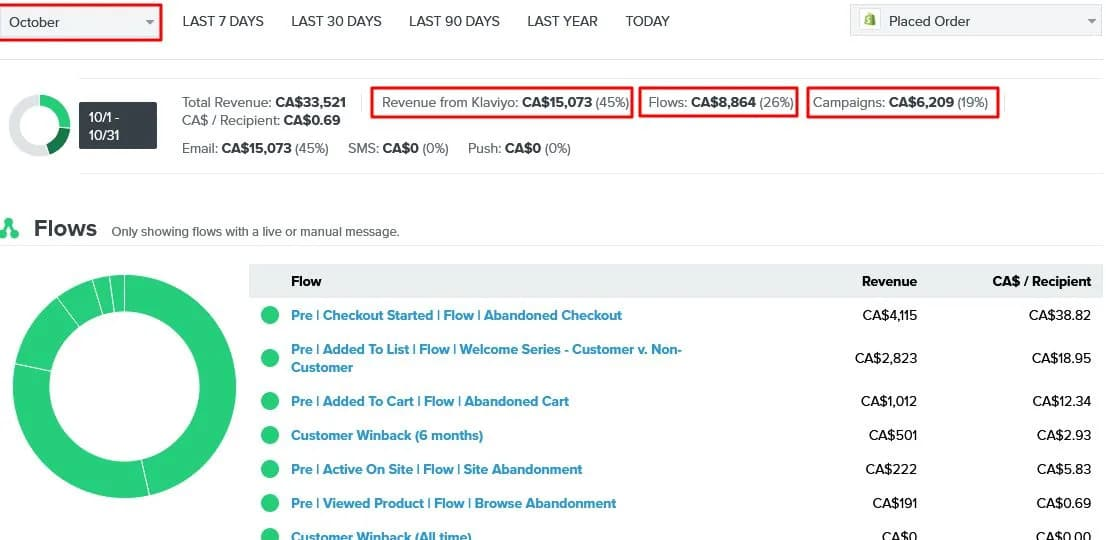
Task: Open Customer Winback (6 months) flow
Action: [x=387, y=435]
